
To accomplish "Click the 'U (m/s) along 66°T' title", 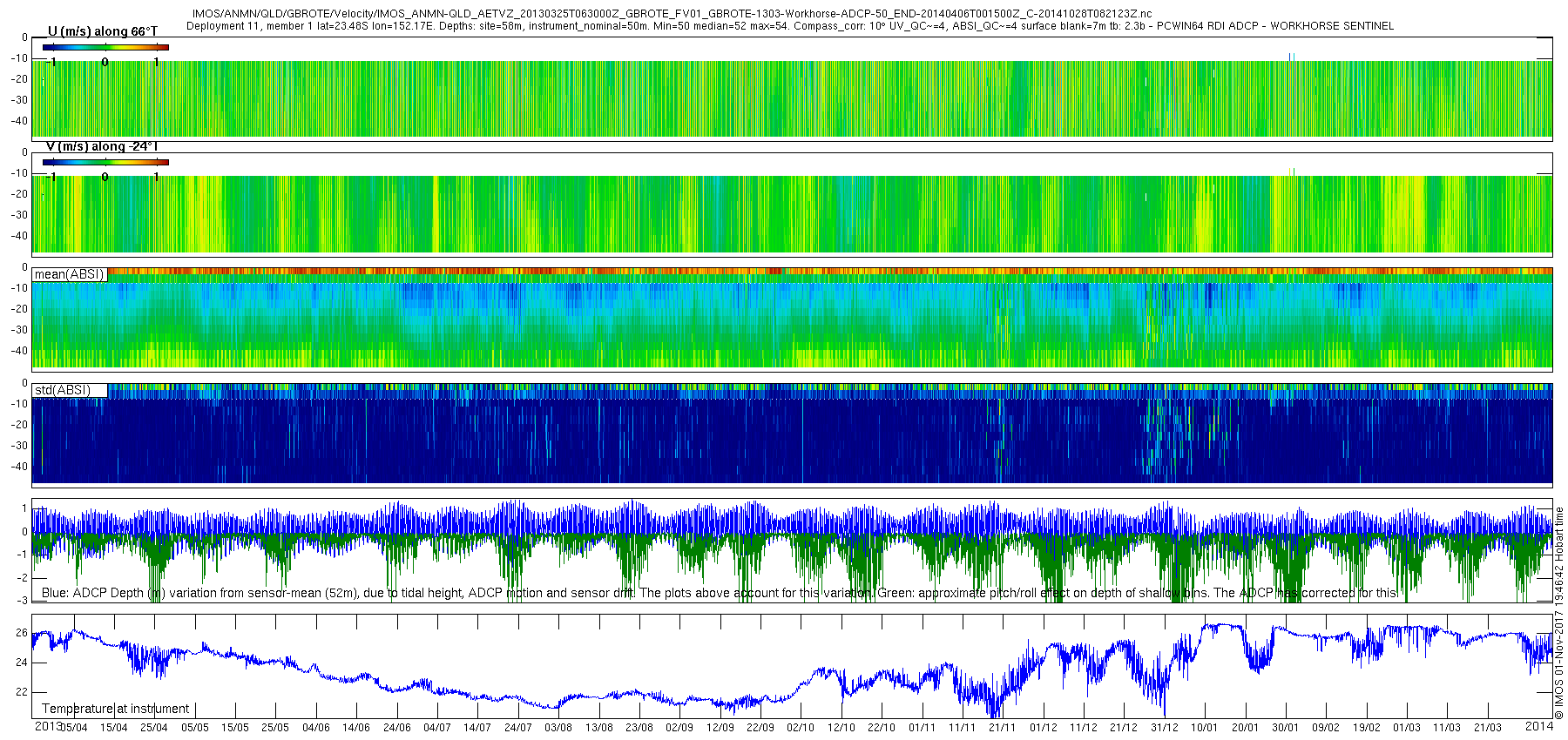I will pyautogui.click(x=103, y=31).
